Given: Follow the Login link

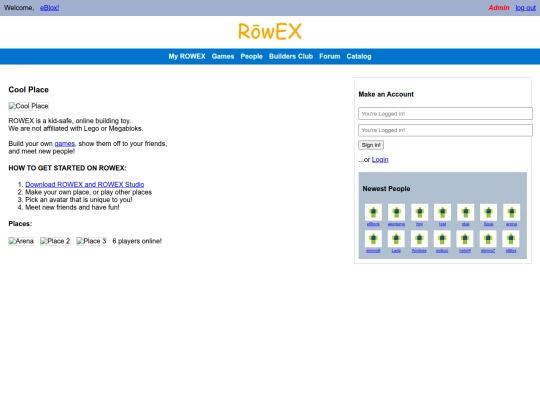Looking at the screenshot, I should click(x=380, y=160).
